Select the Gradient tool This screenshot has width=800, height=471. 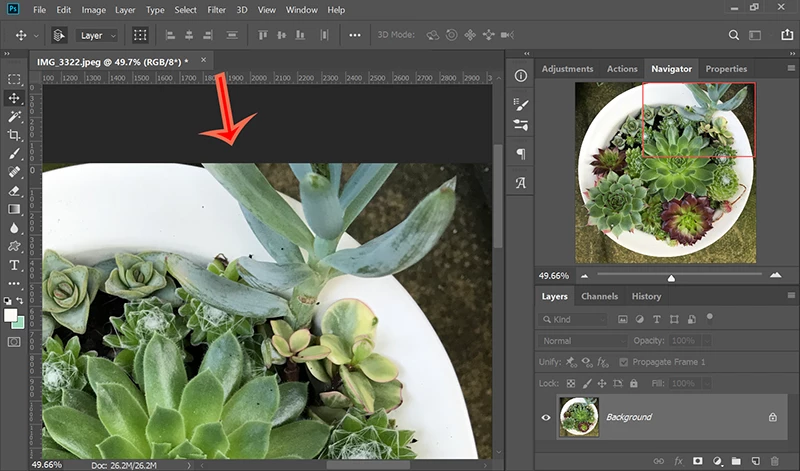coord(14,209)
